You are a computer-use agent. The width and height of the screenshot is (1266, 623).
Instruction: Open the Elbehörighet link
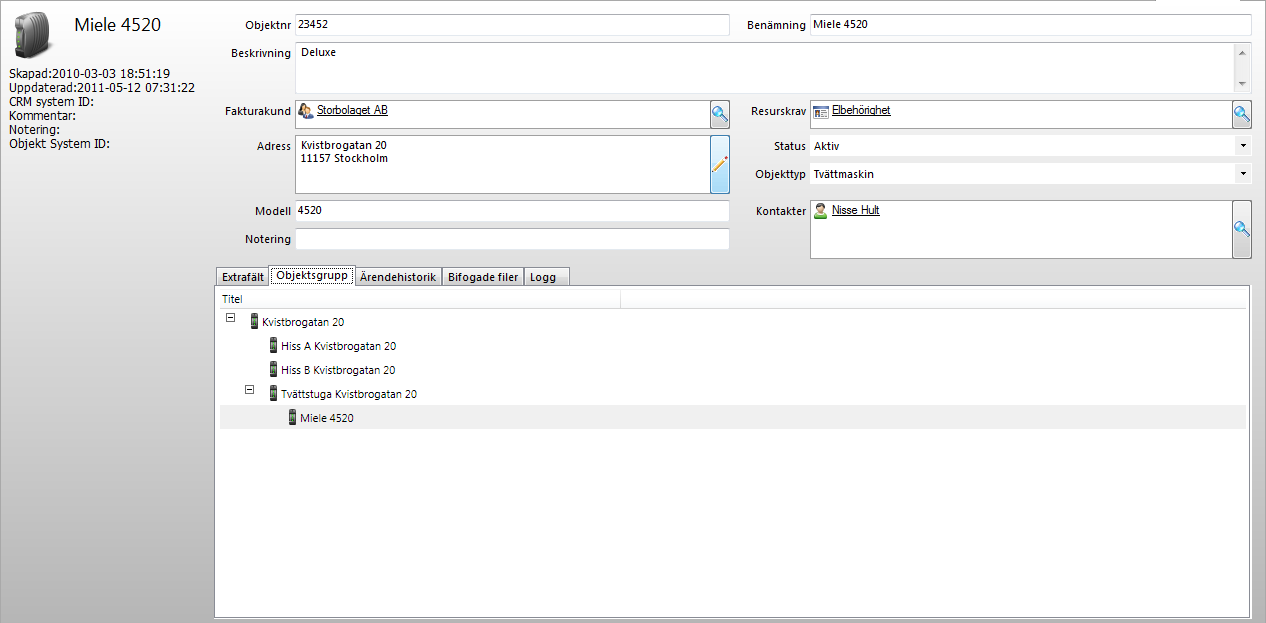861,111
